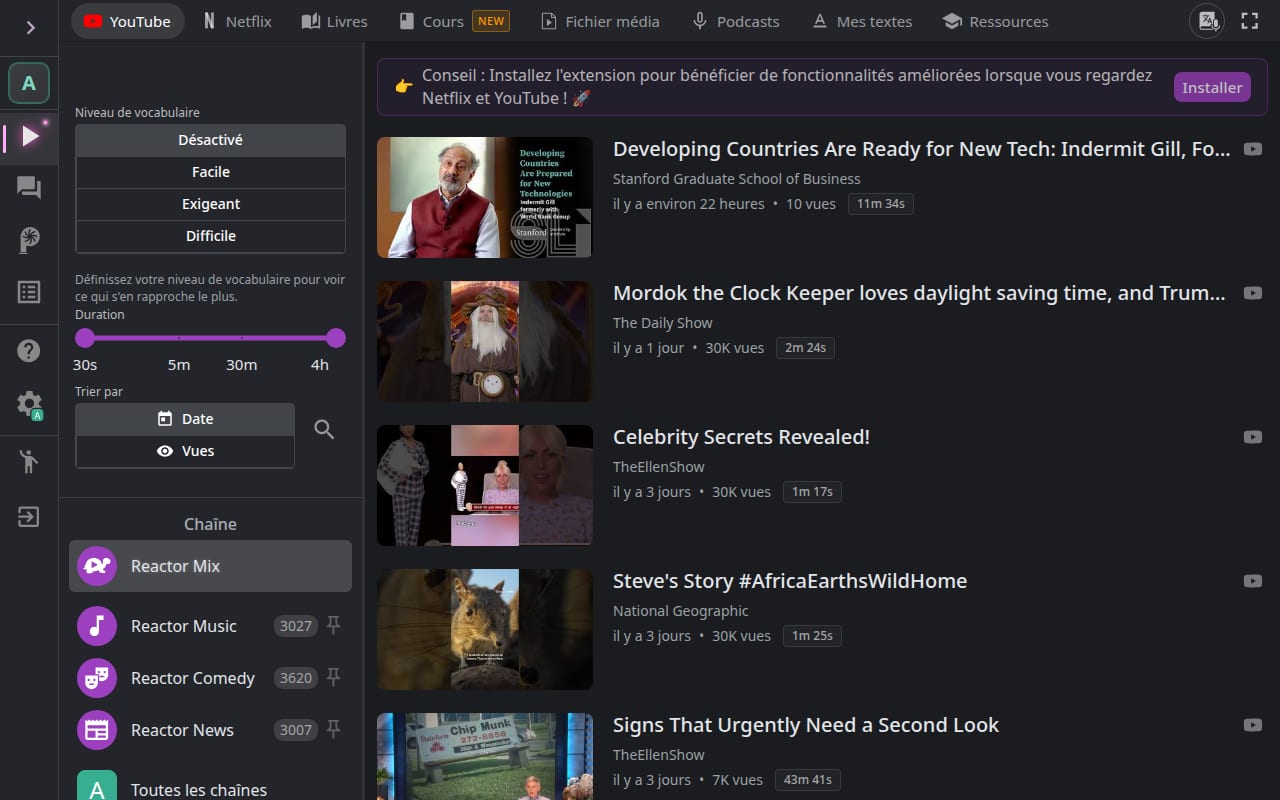The width and height of the screenshot is (1280, 800).
Task: Open the chat bubbles sidebar icon
Action: pyautogui.click(x=29, y=188)
